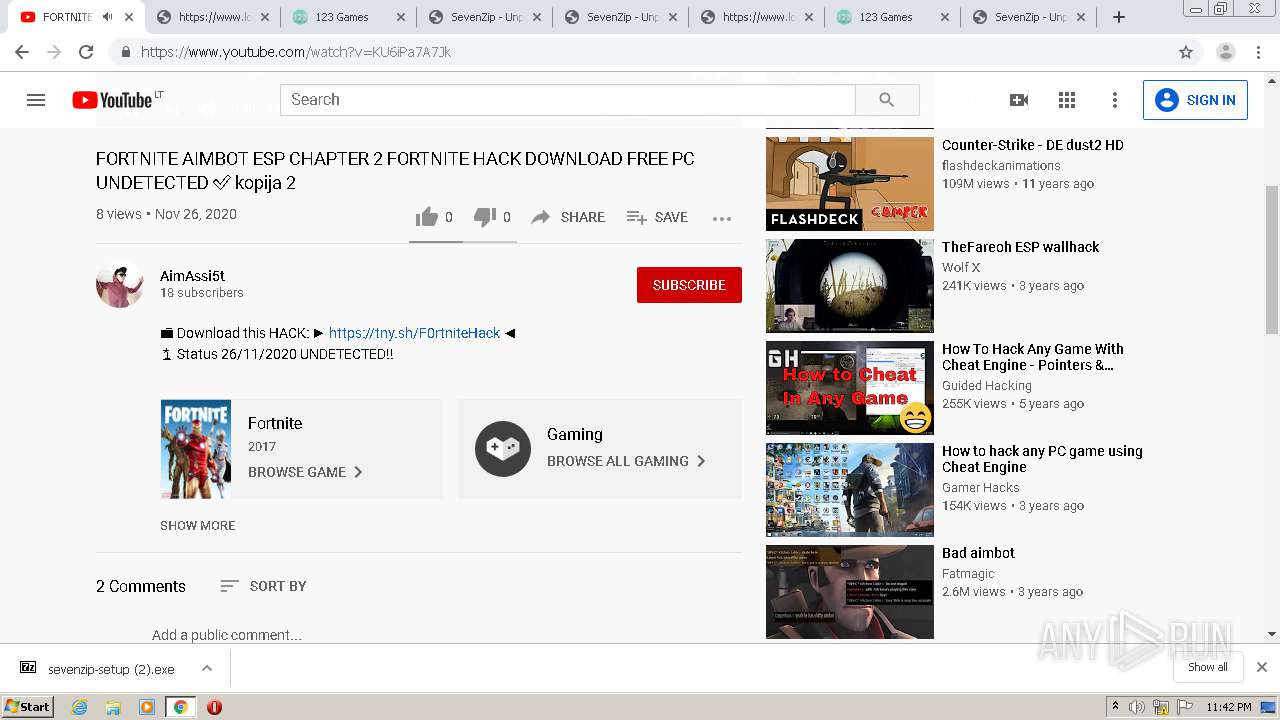Screen dimensions: 1280x720
Task: Open Internet Explorer from the taskbar
Action: (x=80, y=707)
